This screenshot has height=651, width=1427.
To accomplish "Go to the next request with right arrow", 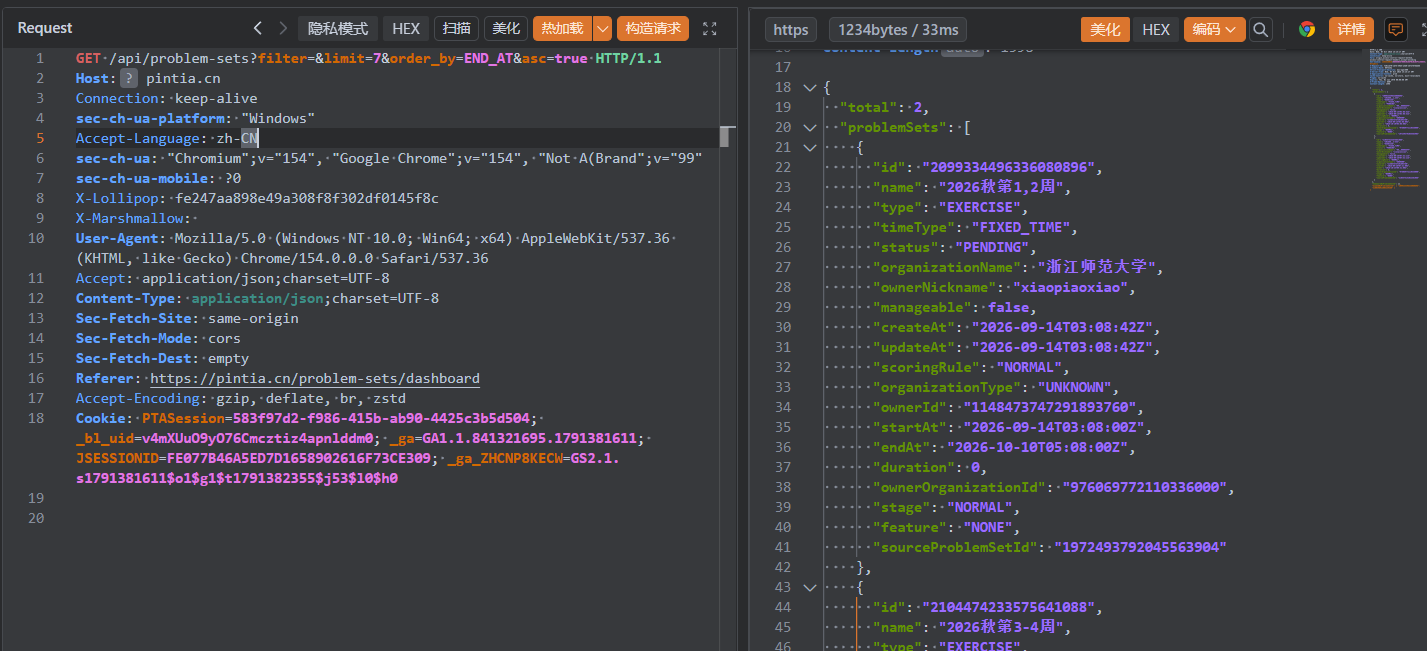I will point(283,29).
